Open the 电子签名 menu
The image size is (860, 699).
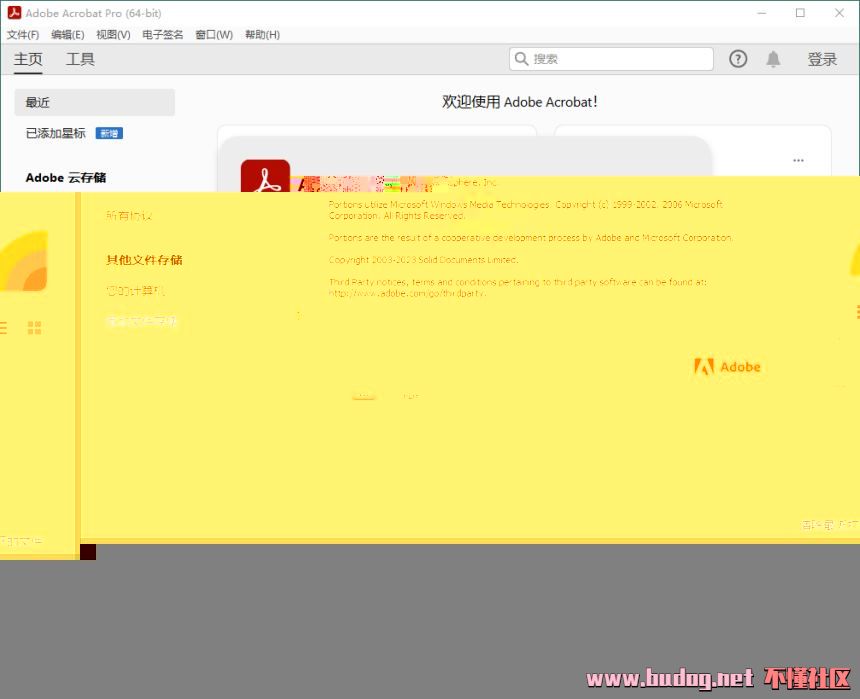pos(163,34)
